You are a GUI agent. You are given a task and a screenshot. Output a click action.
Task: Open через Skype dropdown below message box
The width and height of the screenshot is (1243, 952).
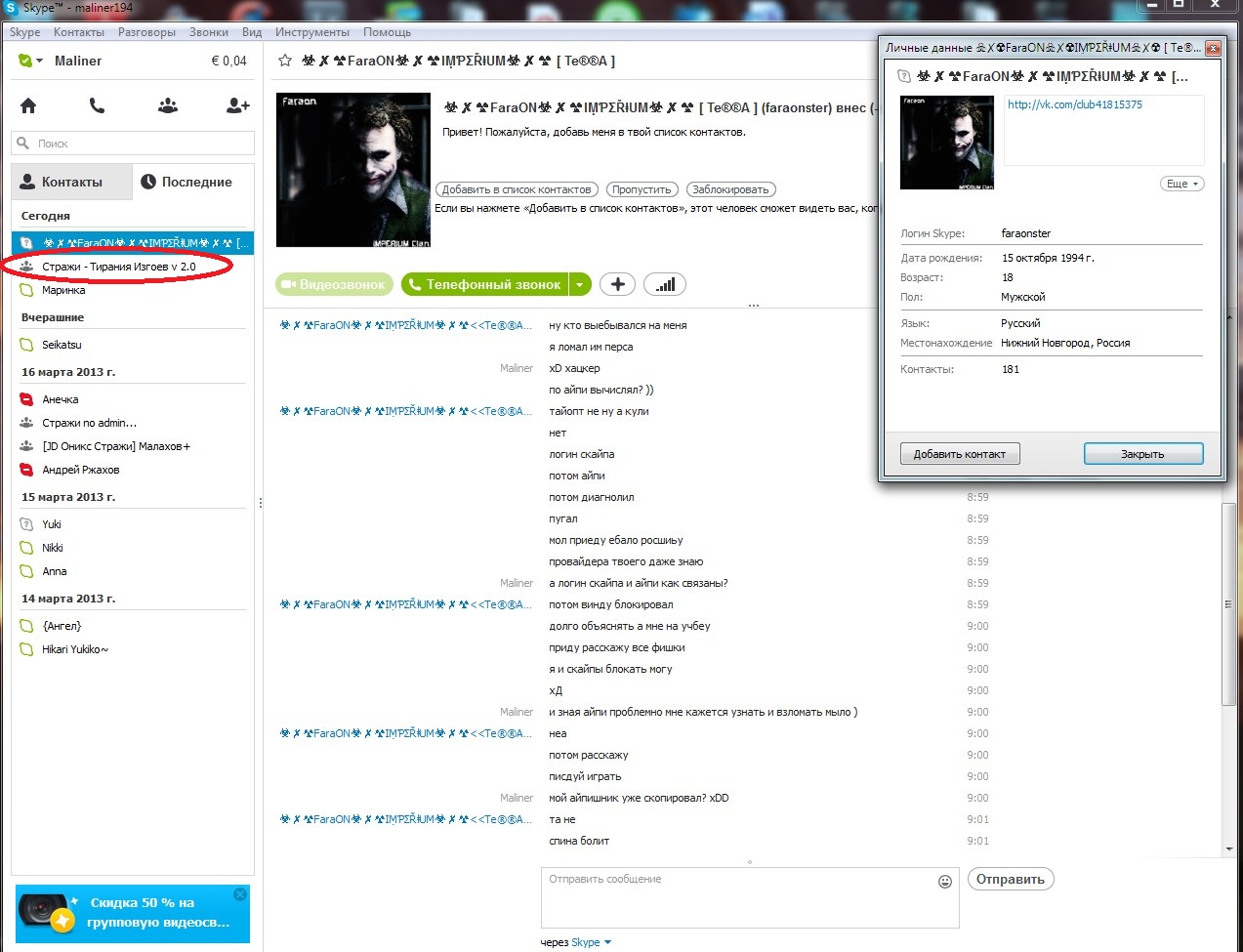(x=591, y=942)
